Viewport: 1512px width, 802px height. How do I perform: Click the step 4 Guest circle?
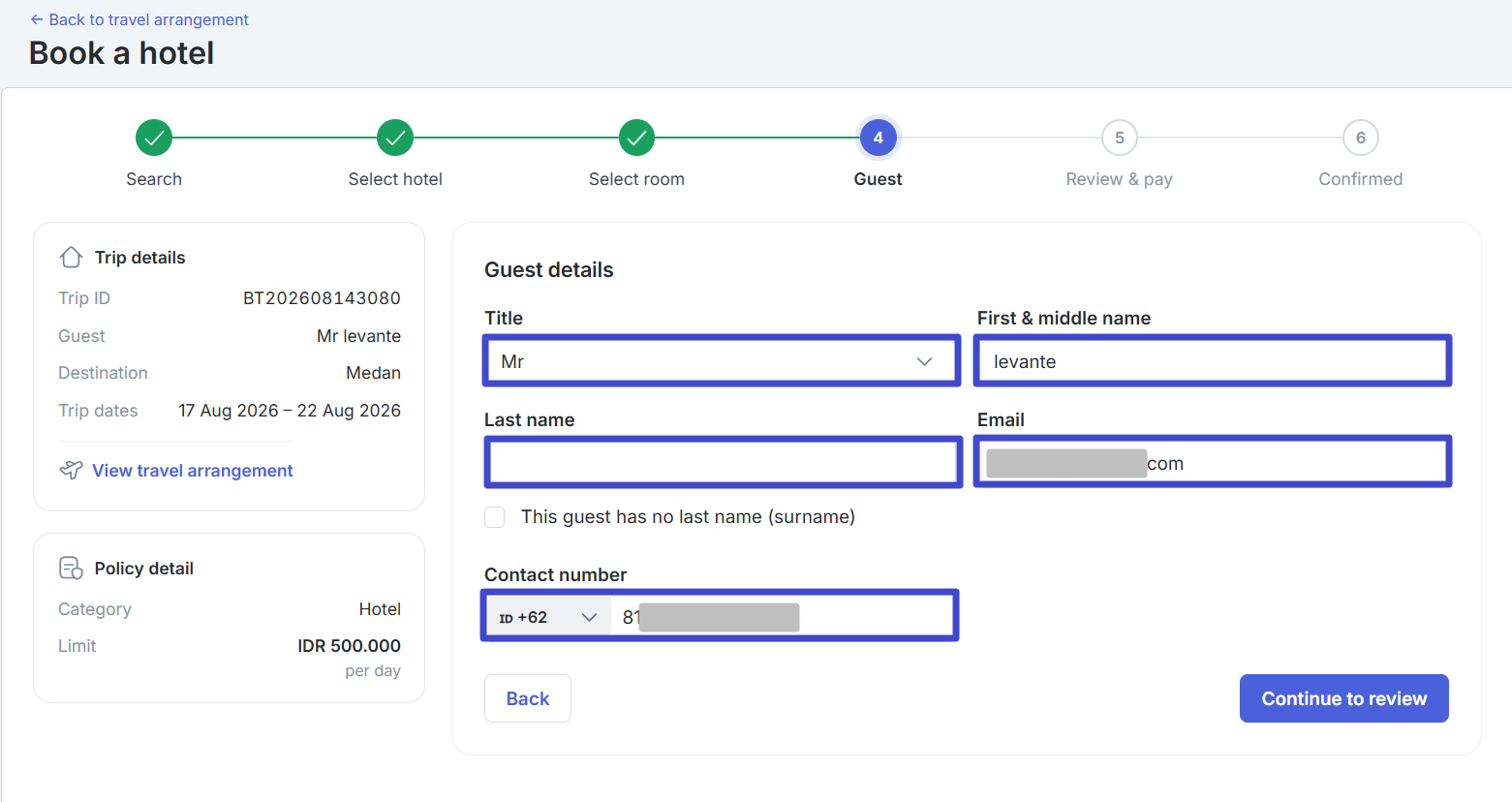[878, 138]
